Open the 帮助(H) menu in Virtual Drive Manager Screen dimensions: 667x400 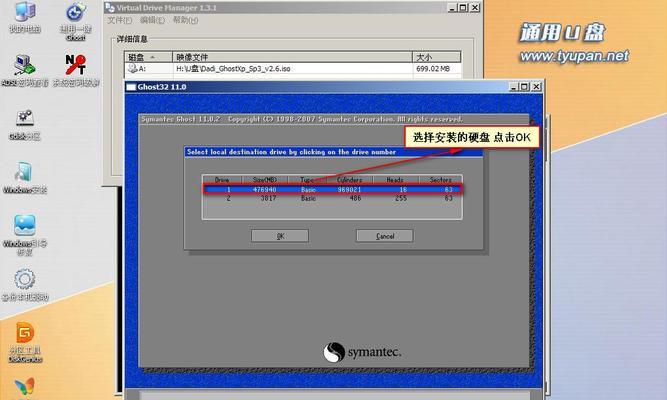(x=185, y=20)
